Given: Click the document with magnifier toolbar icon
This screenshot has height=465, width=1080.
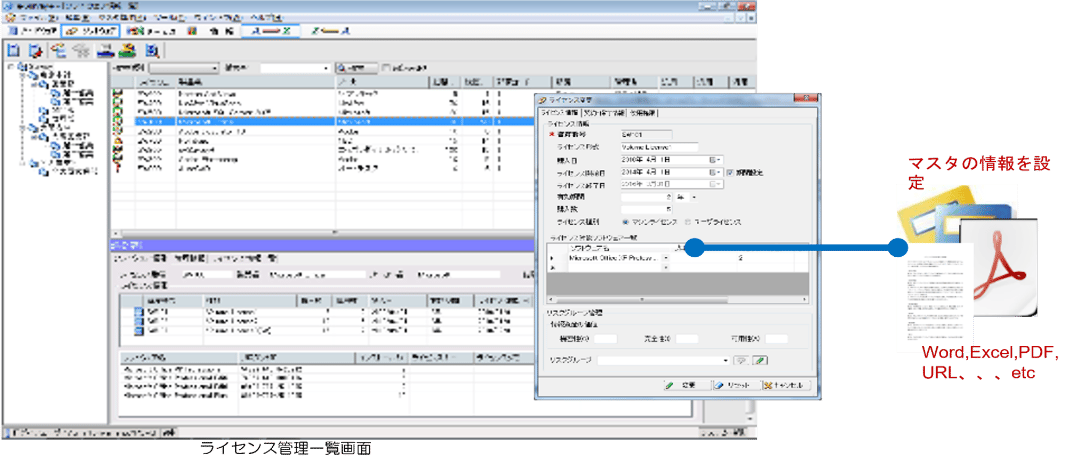Looking at the screenshot, I should pos(152,50).
